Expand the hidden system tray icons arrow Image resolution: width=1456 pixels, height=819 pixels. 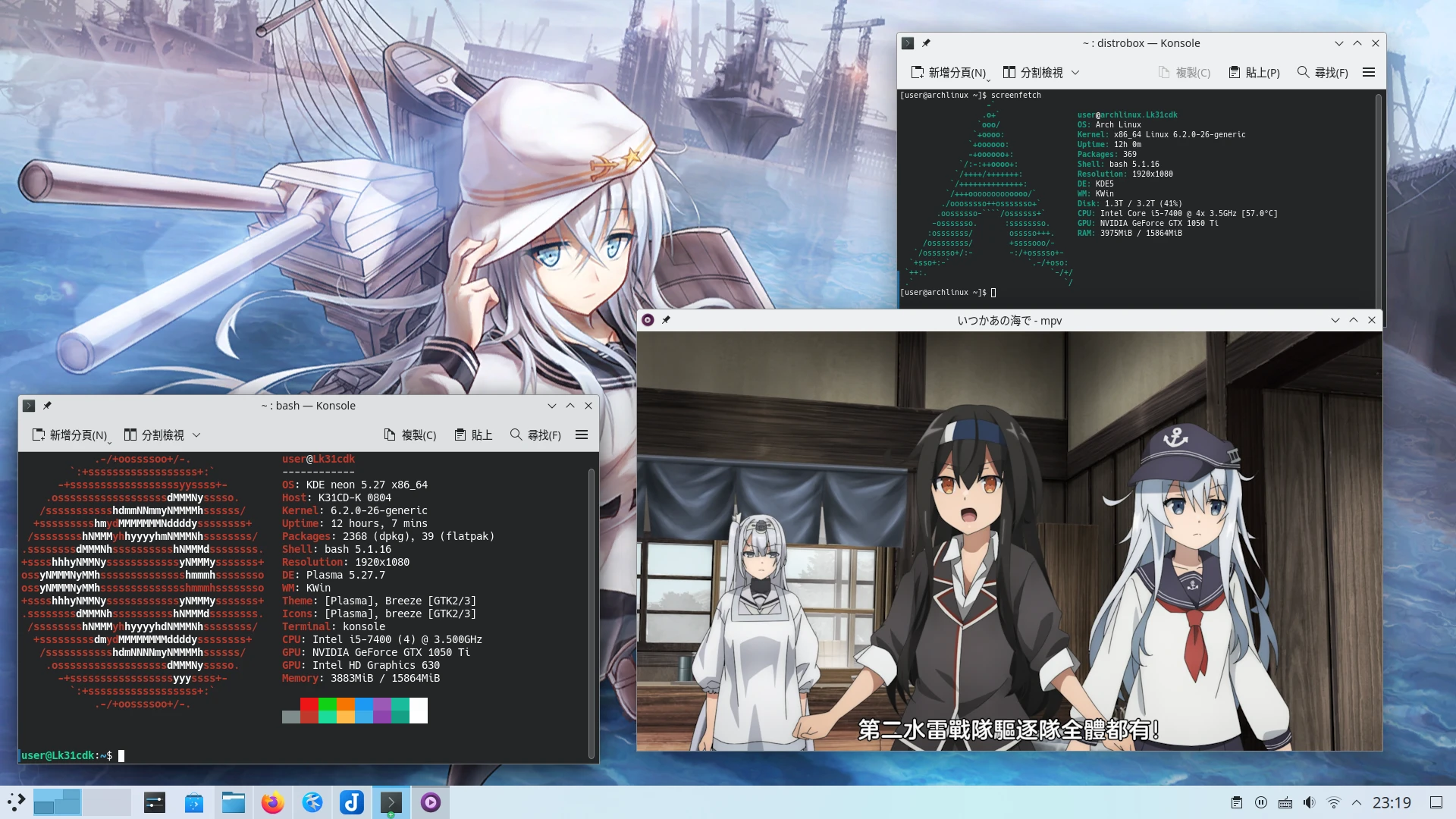(1357, 802)
